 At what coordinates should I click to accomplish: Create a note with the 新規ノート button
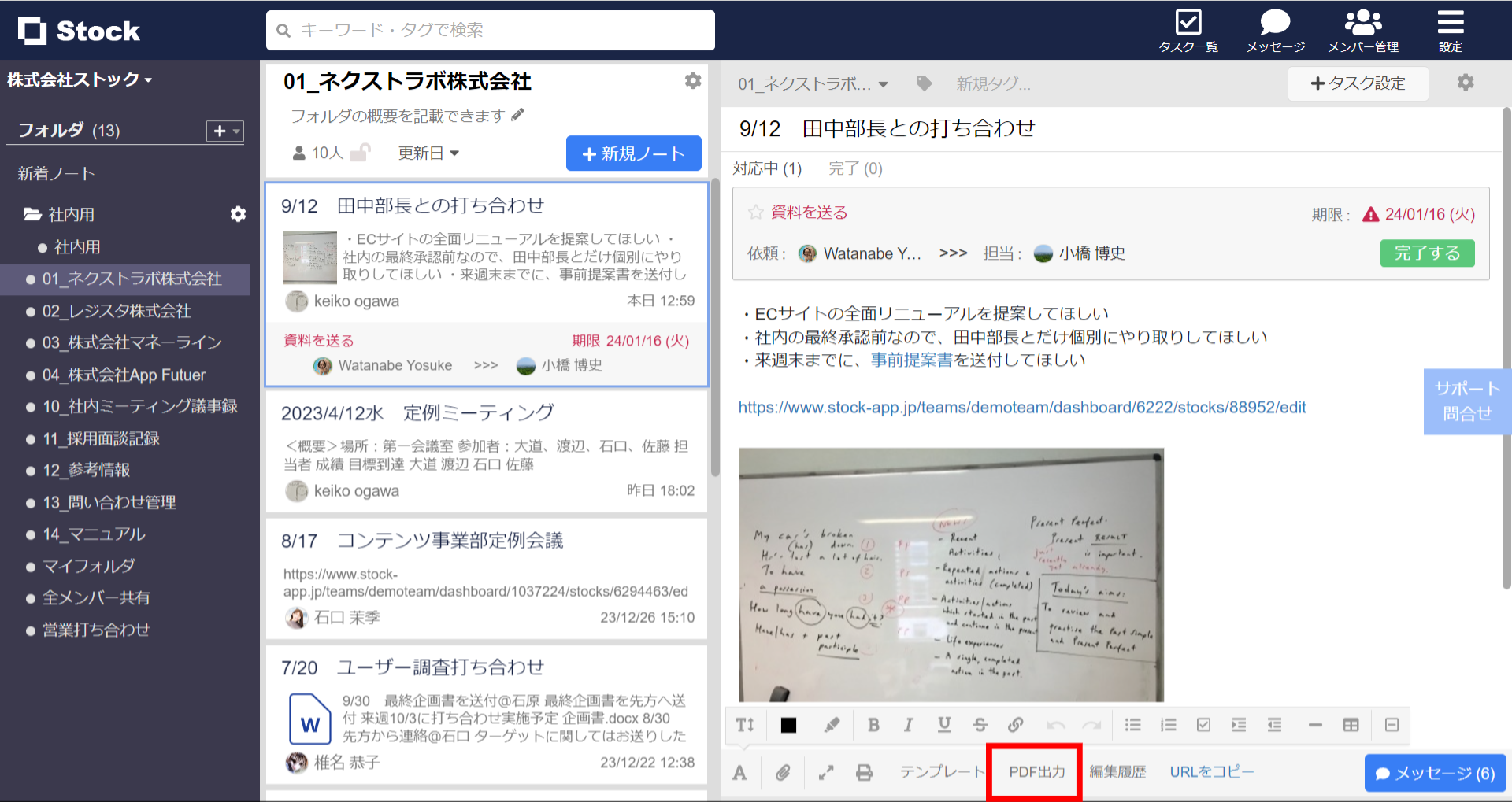pyautogui.click(x=633, y=153)
